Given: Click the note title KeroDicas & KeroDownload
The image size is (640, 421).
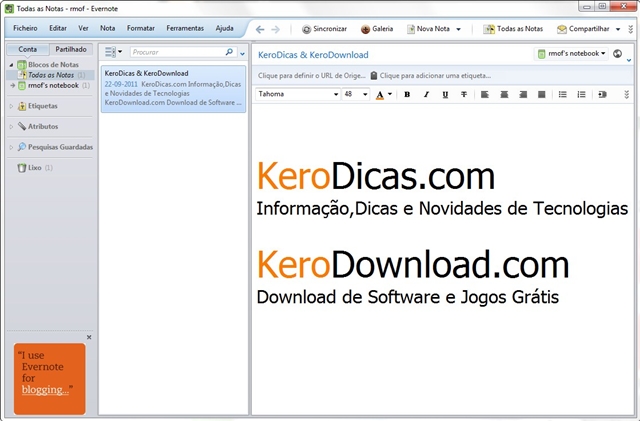Looking at the screenshot, I should click(x=313, y=55).
